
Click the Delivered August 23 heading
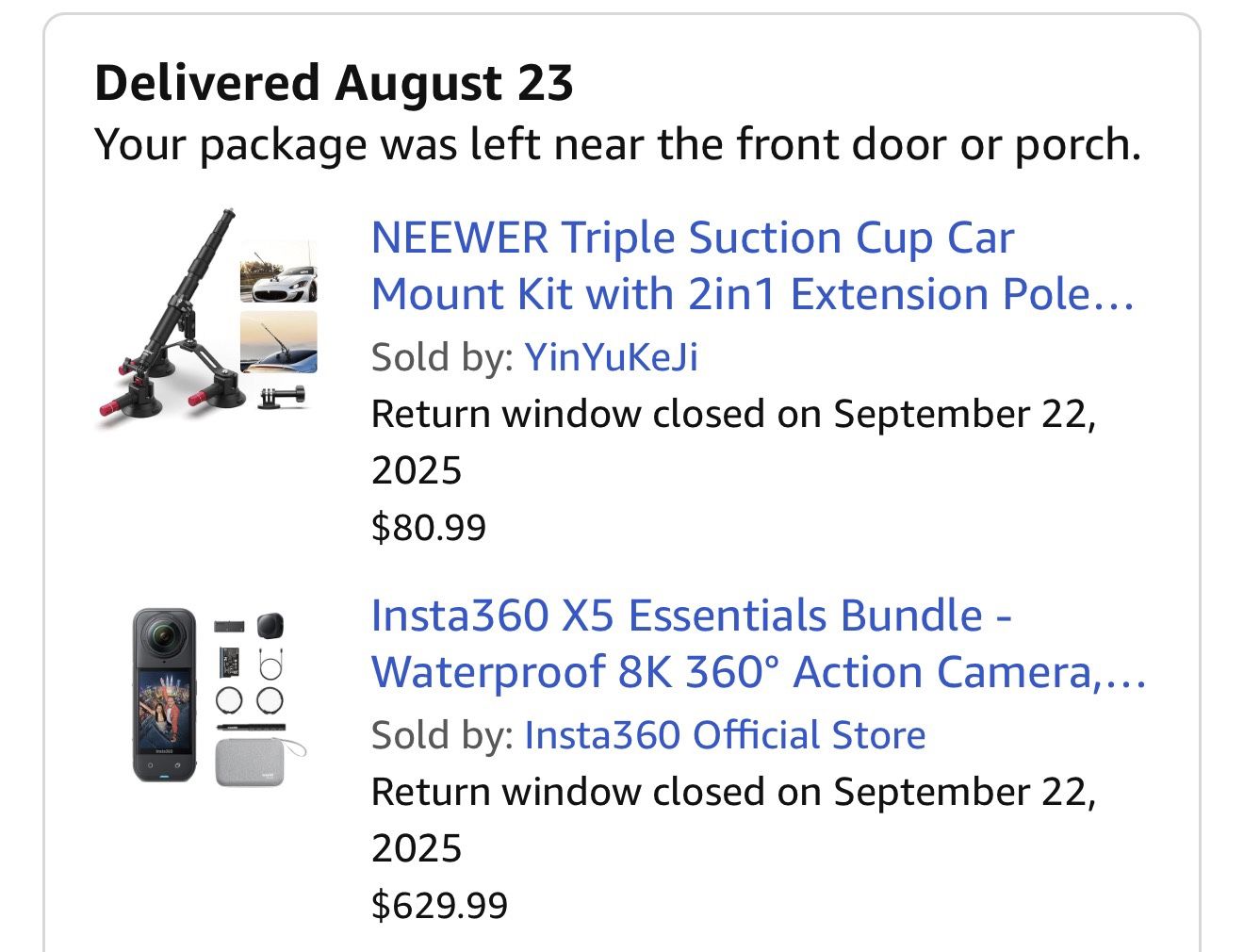[x=334, y=83]
